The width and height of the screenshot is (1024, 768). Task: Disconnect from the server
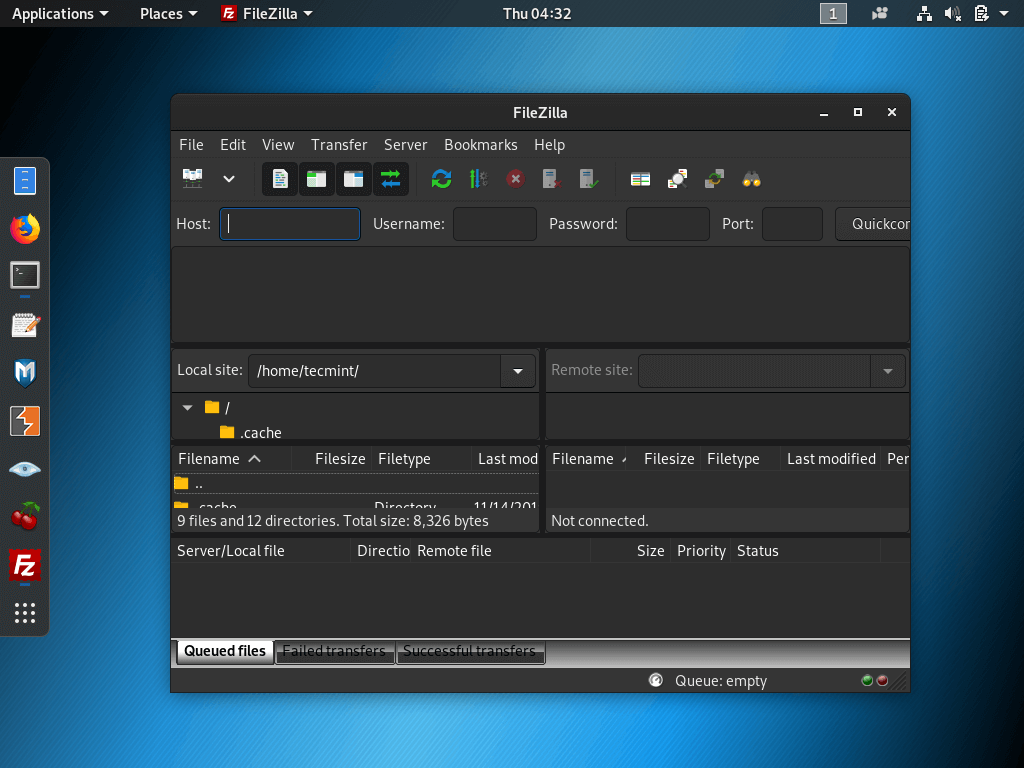click(551, 178)
